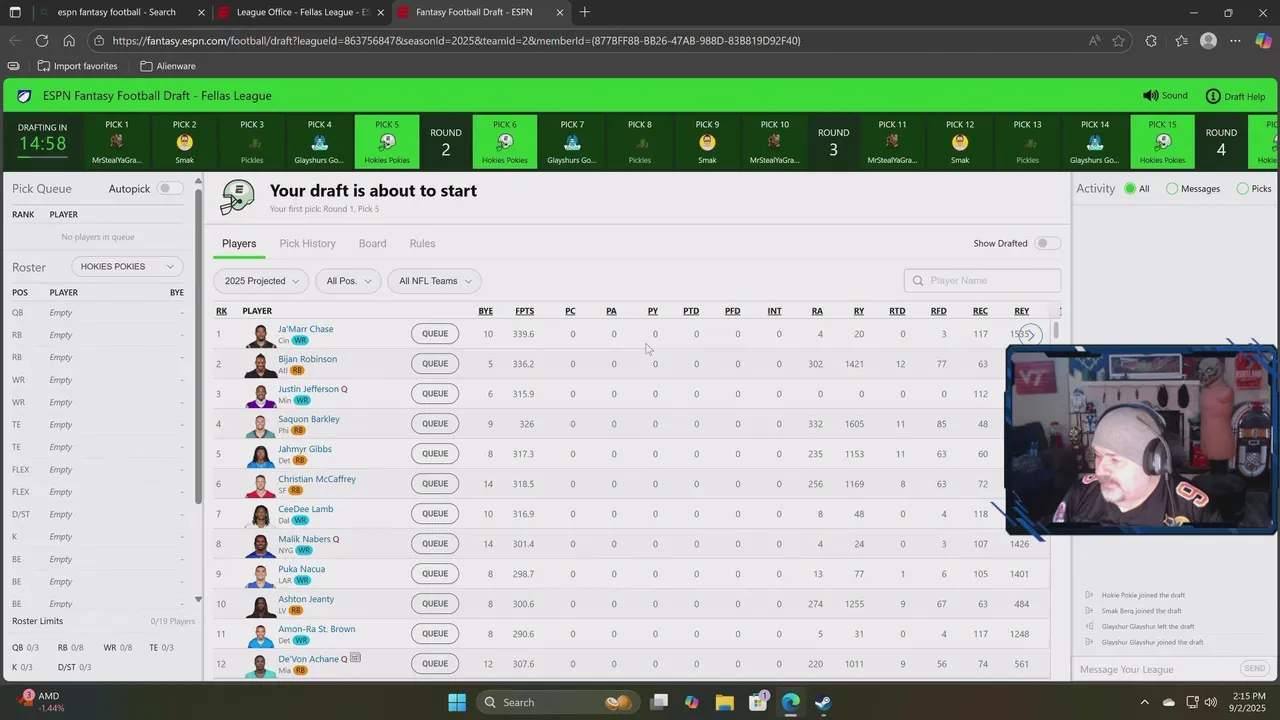Select the Messages activity radio button
Image resolution: width=1280 pixels, height=720 pixels.
coord(1171,188)
